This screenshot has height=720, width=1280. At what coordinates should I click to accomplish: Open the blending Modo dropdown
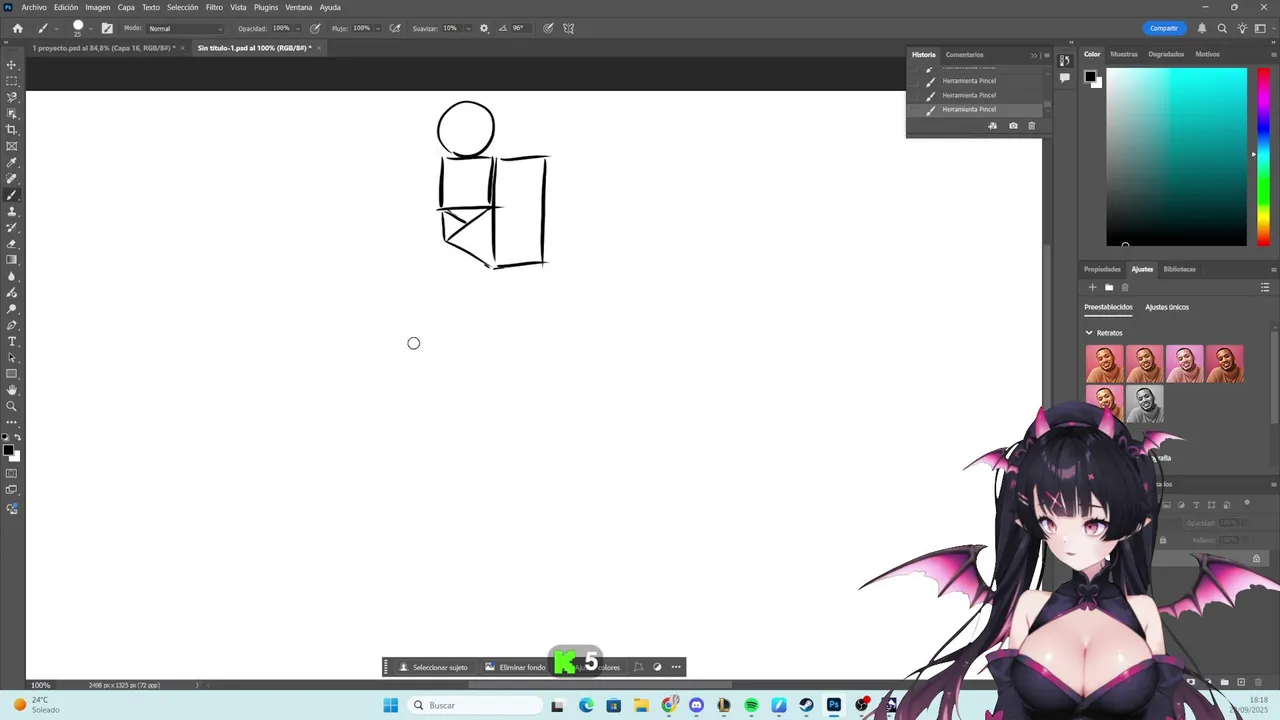tap(186, 28)
